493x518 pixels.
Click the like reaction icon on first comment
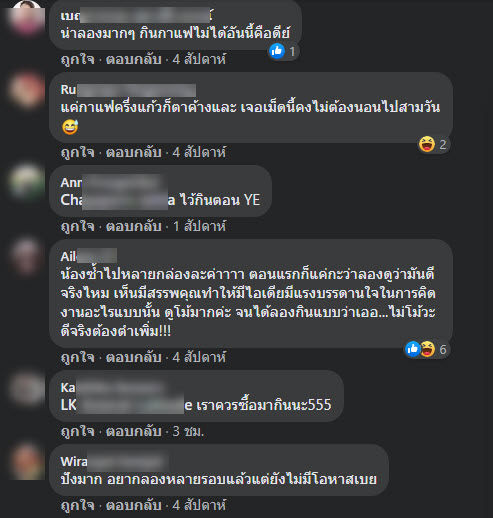[x=277, y=51]
